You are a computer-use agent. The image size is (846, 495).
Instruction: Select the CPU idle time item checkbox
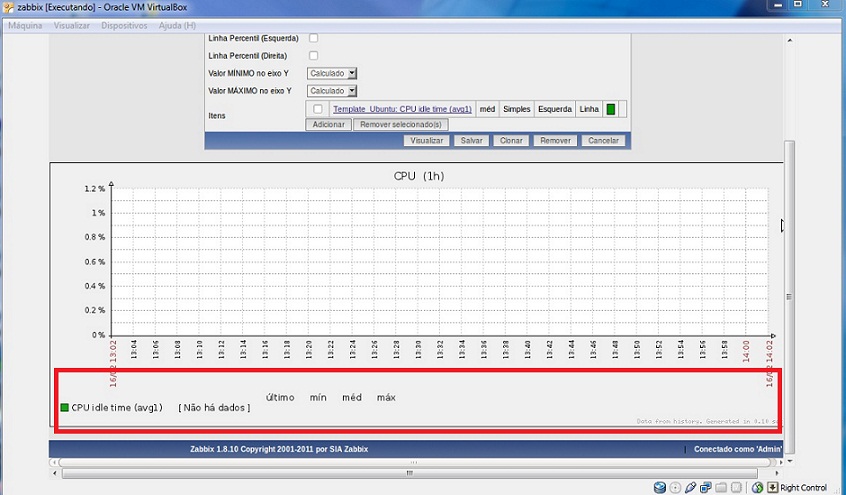(318, 109)
